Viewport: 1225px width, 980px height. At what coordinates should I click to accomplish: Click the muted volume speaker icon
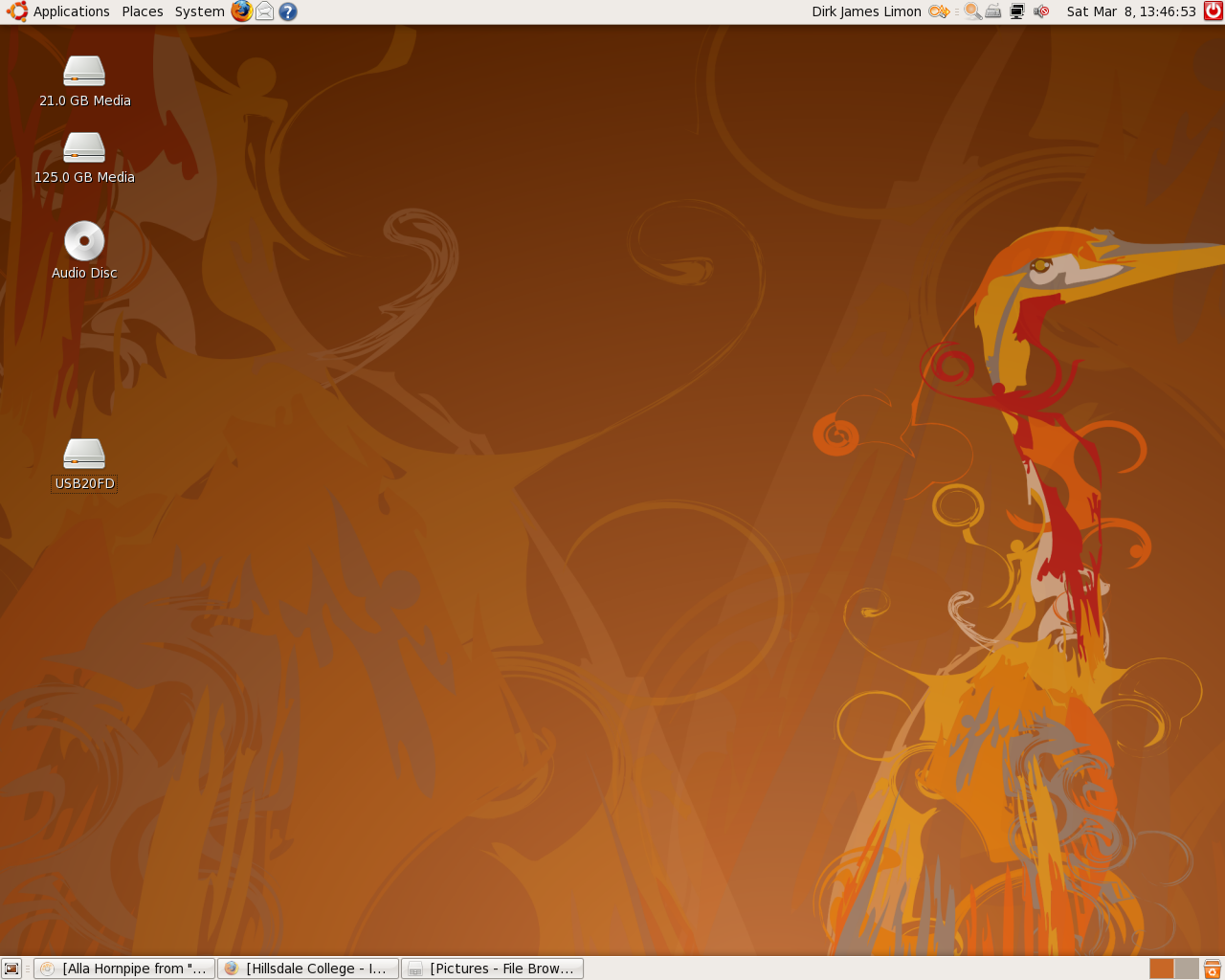[1041, 11]
